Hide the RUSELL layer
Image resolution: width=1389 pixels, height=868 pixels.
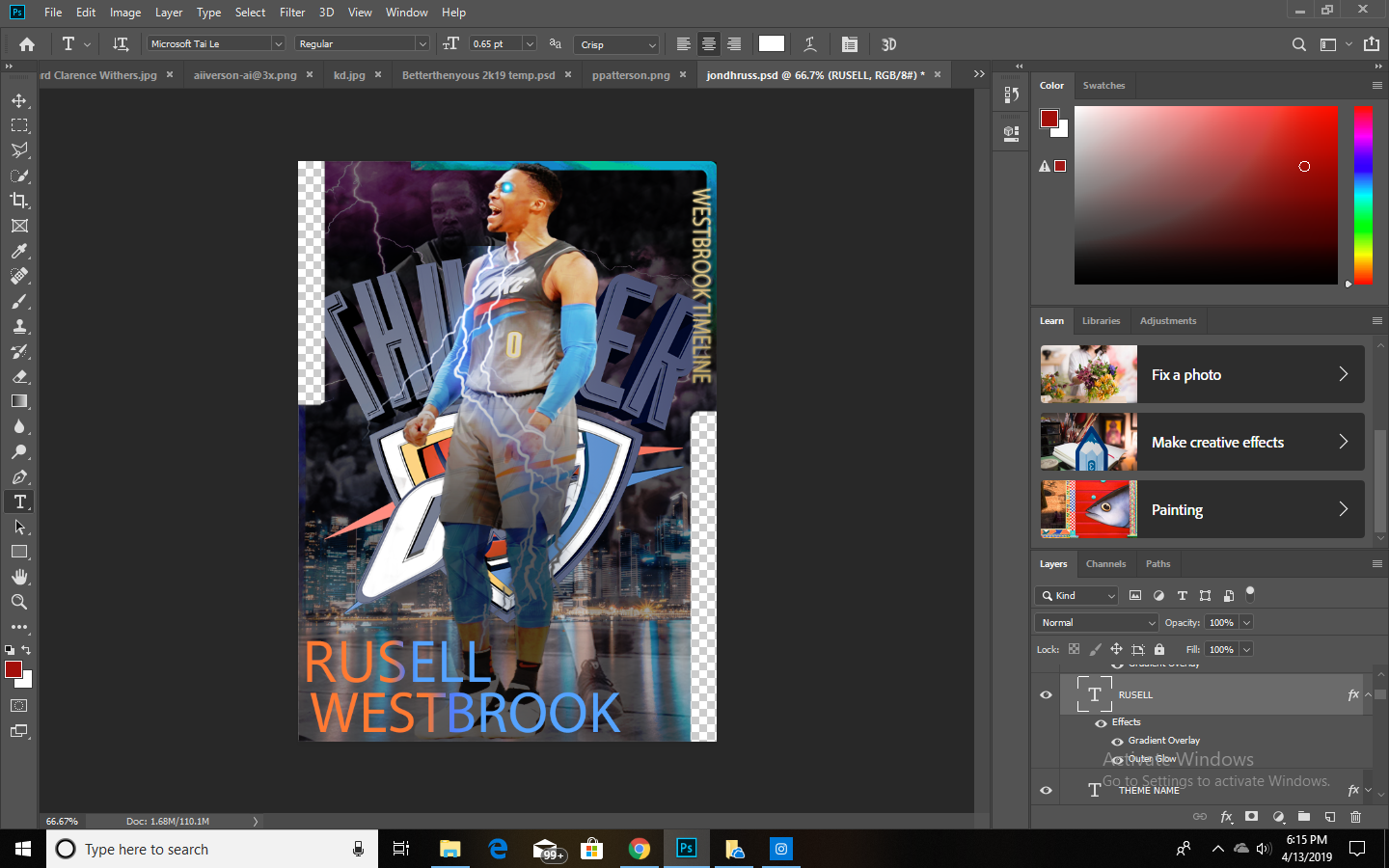[x=1046, y=694]
